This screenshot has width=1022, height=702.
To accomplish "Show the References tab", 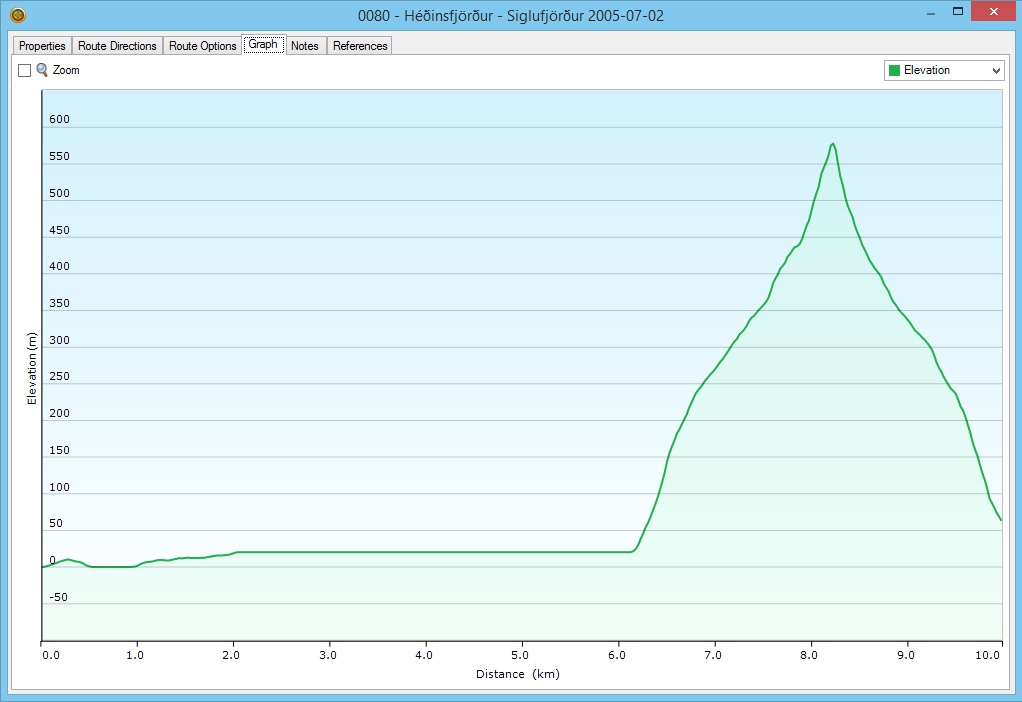I will pos(360,46).
